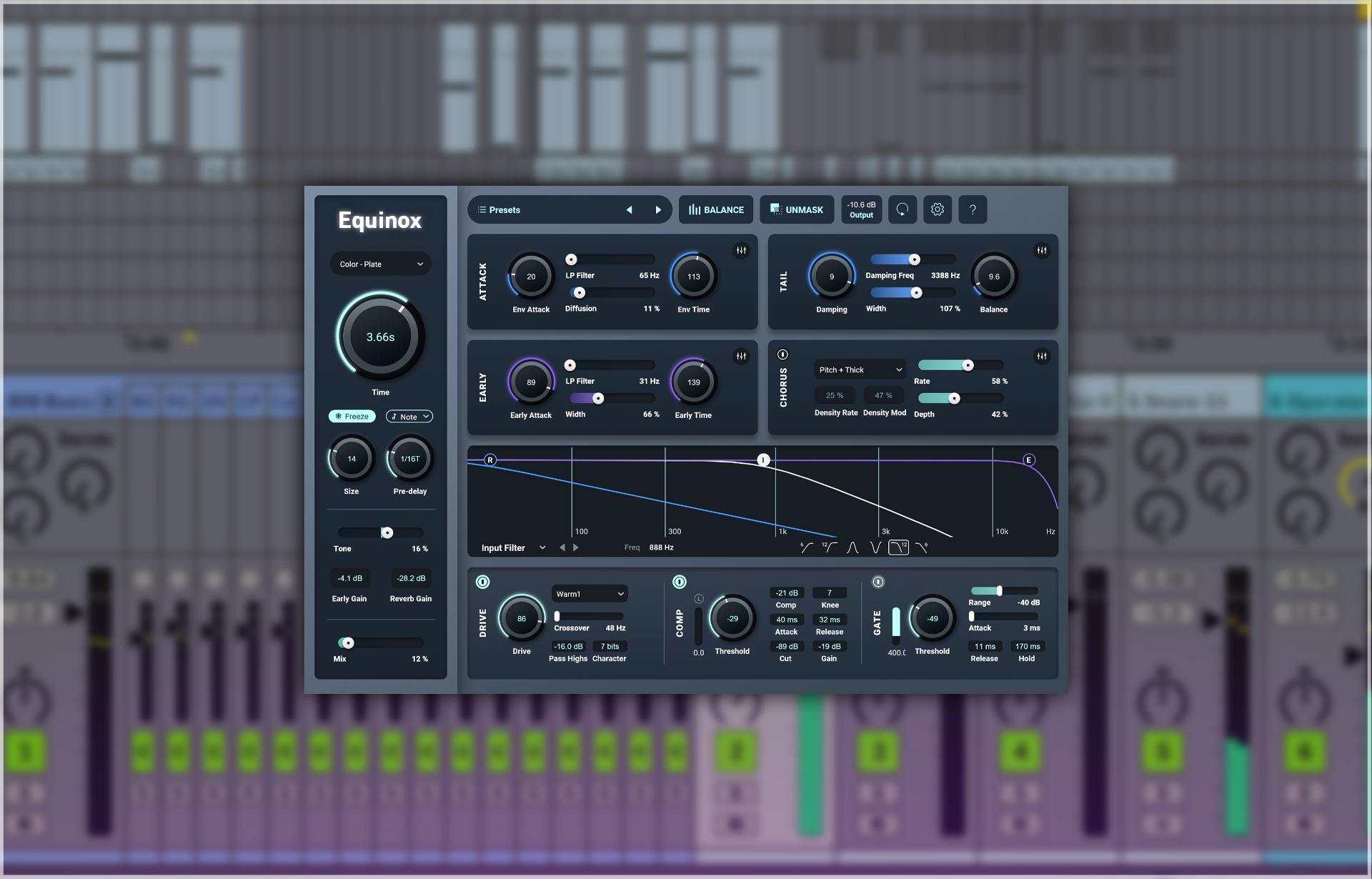
Task: Click the Comp Threshold knob
Action: pos(732,619)
